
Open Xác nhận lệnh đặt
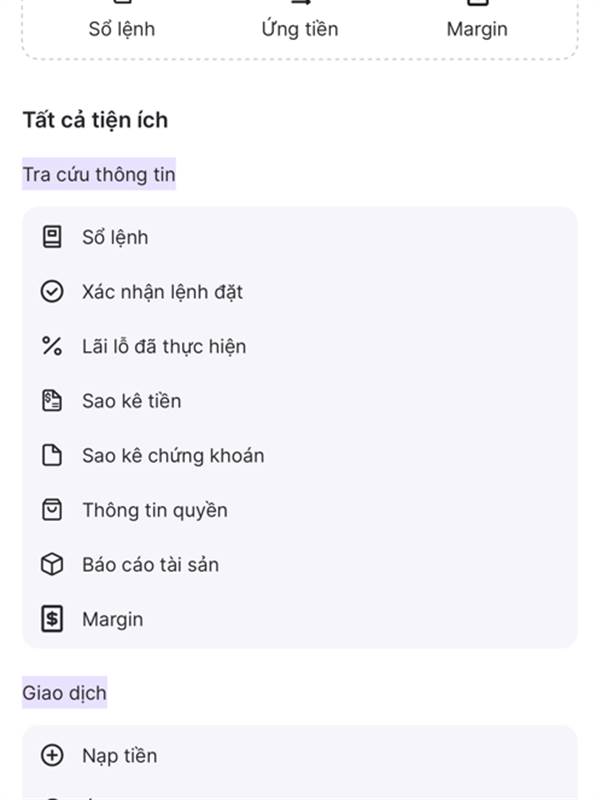pyautogui.click(x=162, y=292)
